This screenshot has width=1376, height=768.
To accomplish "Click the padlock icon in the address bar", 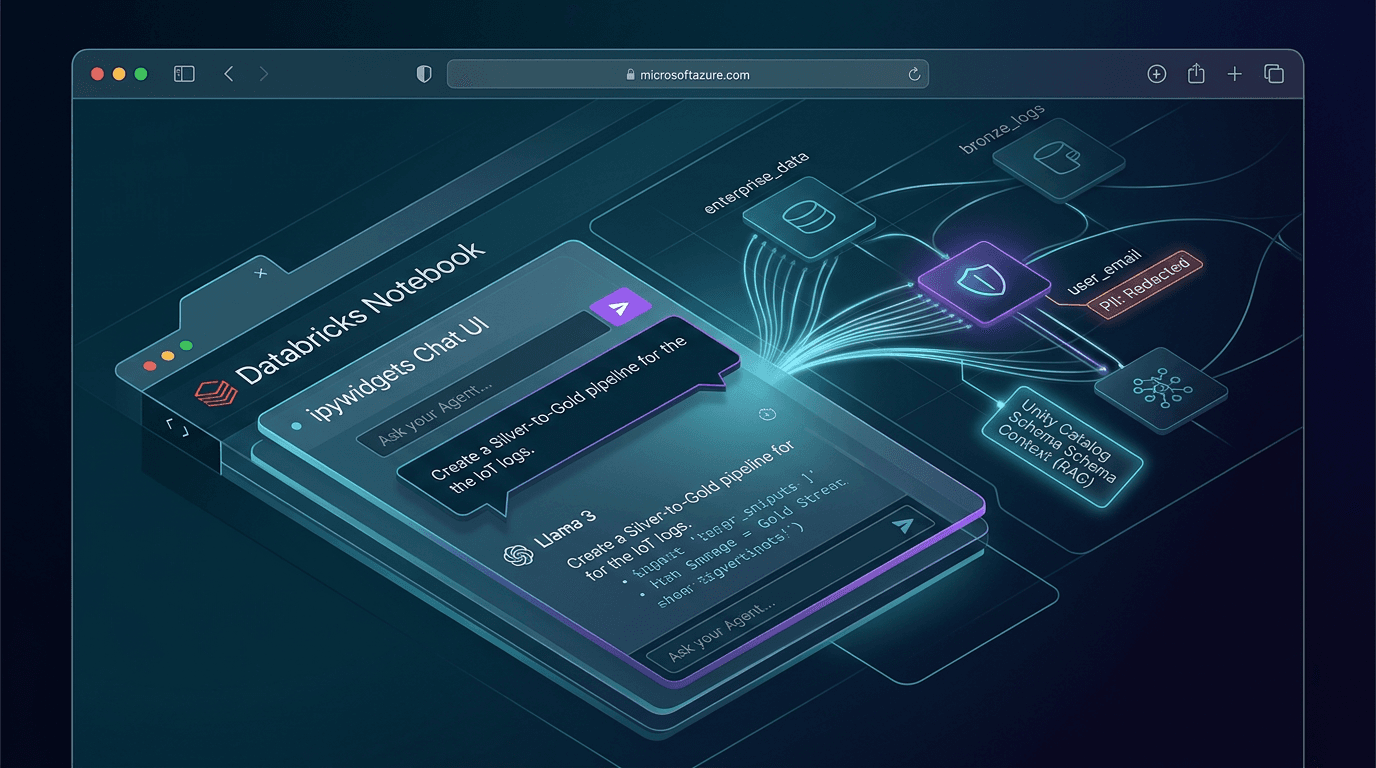I will point(630,74).
